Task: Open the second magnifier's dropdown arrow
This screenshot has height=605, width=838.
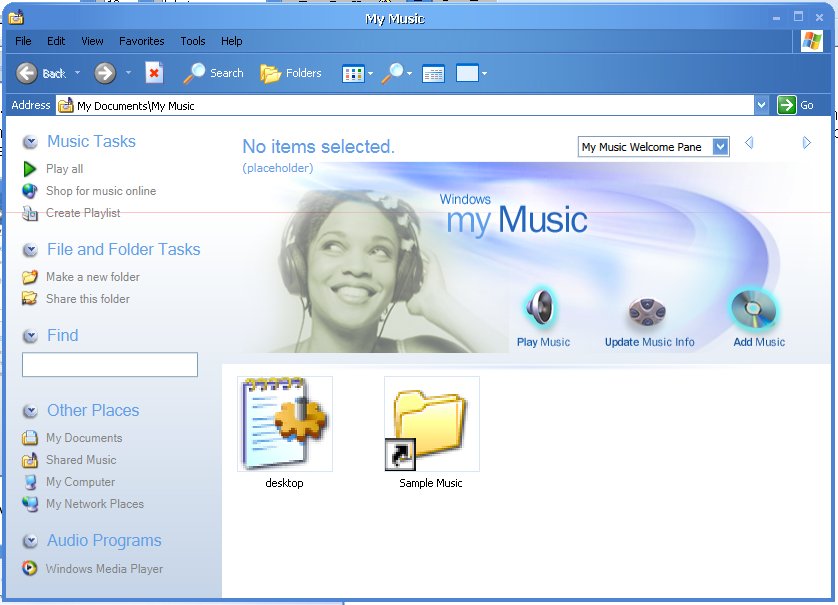Action: click(x=409, y=74)
